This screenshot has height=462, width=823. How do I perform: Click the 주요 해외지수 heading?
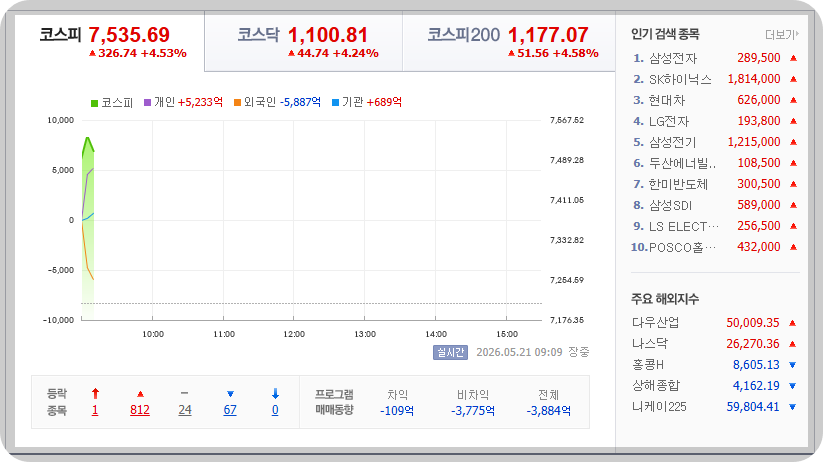[x=664, y=299]
